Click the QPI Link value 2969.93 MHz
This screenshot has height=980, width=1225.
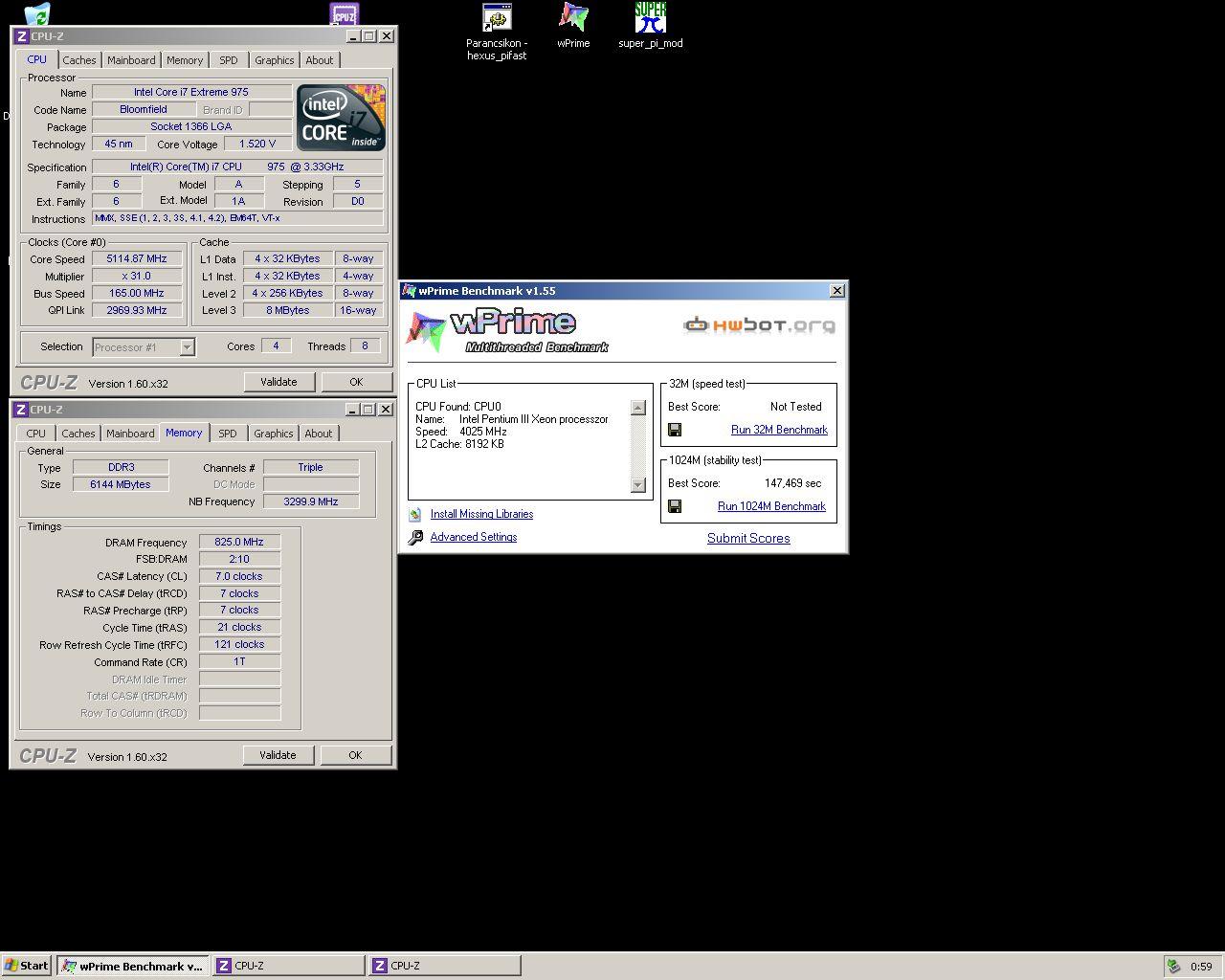(137, 311)
